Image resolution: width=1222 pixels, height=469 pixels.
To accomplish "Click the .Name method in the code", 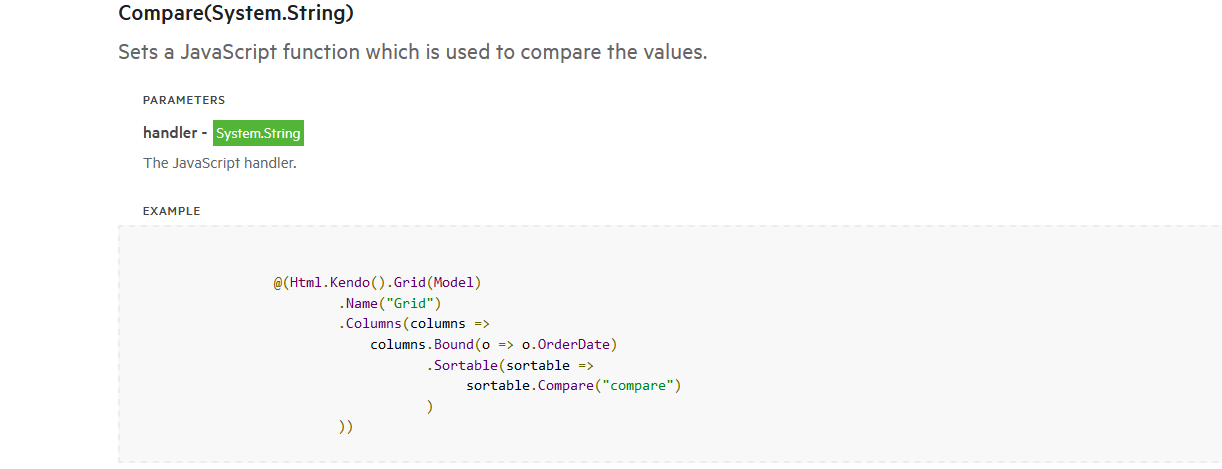I will coord(362,303).
